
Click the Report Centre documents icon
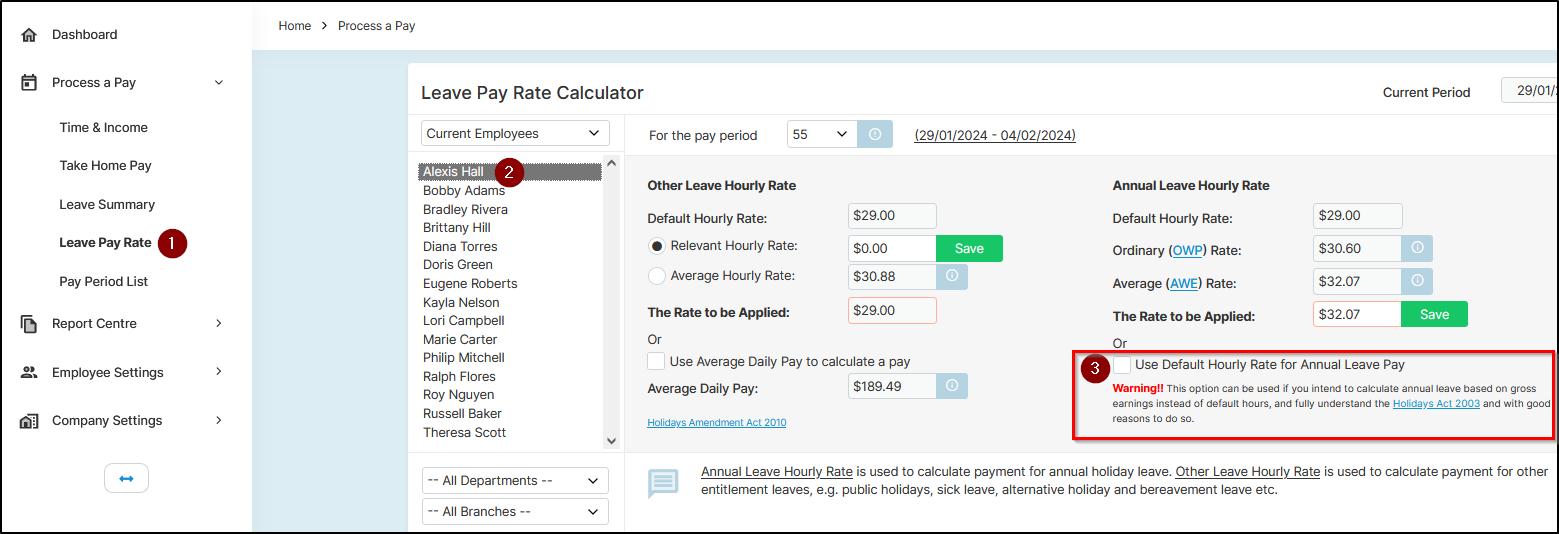pos(29,324)
